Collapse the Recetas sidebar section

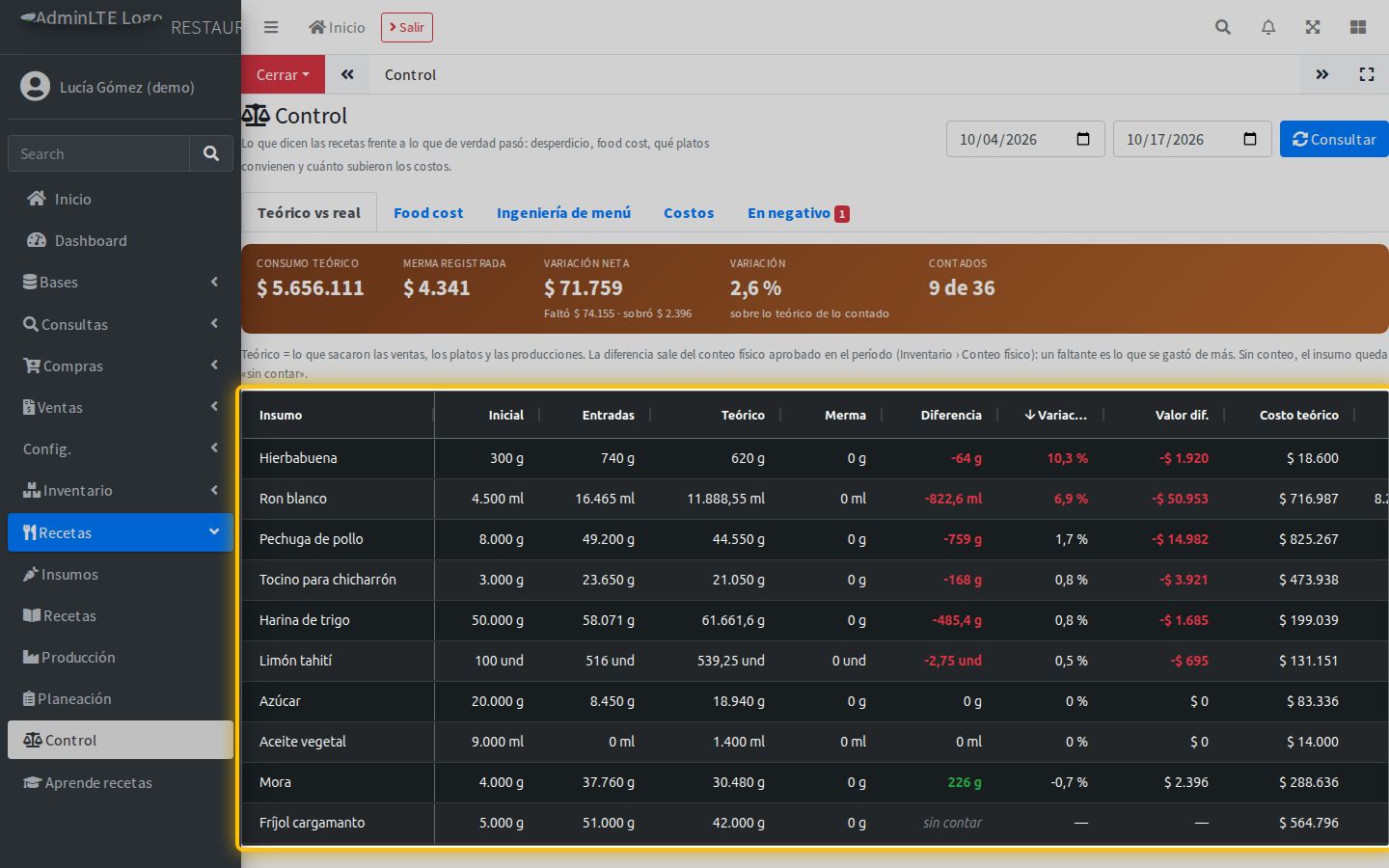tap(121, 532)
